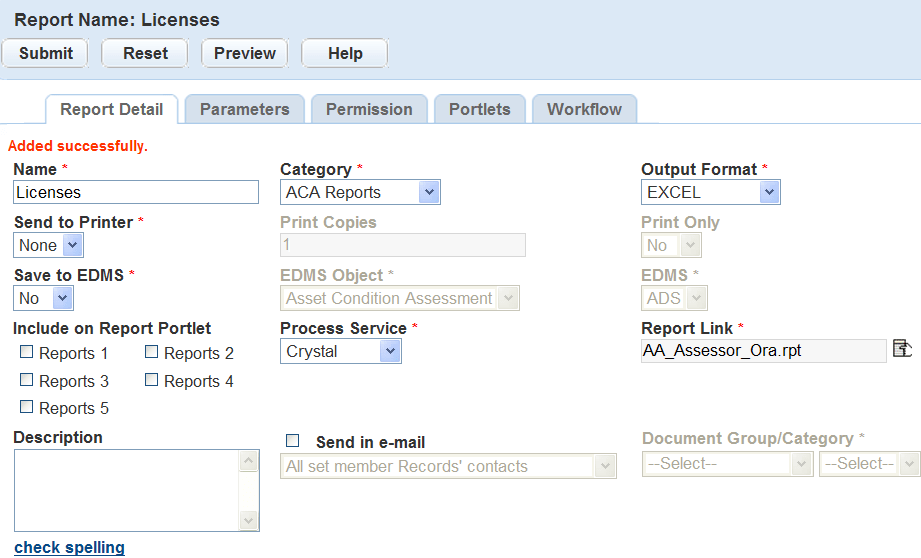921x558 pixels.
Task: Click the check spelling link
Action: [69, 547]
